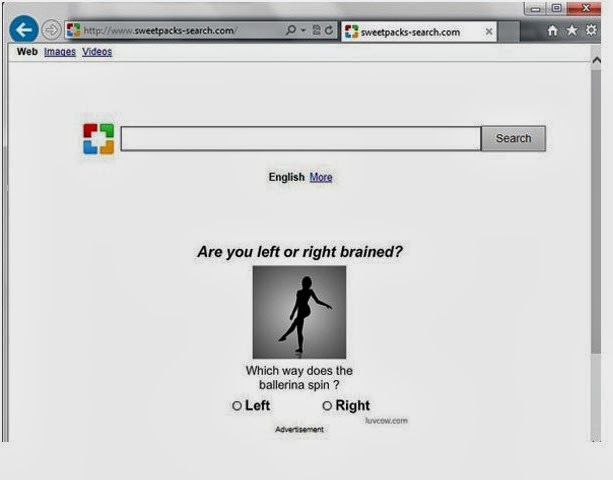This screenshot has height=480, width=613.
Task: Open the More languages link
Action: tap(321, 177)
